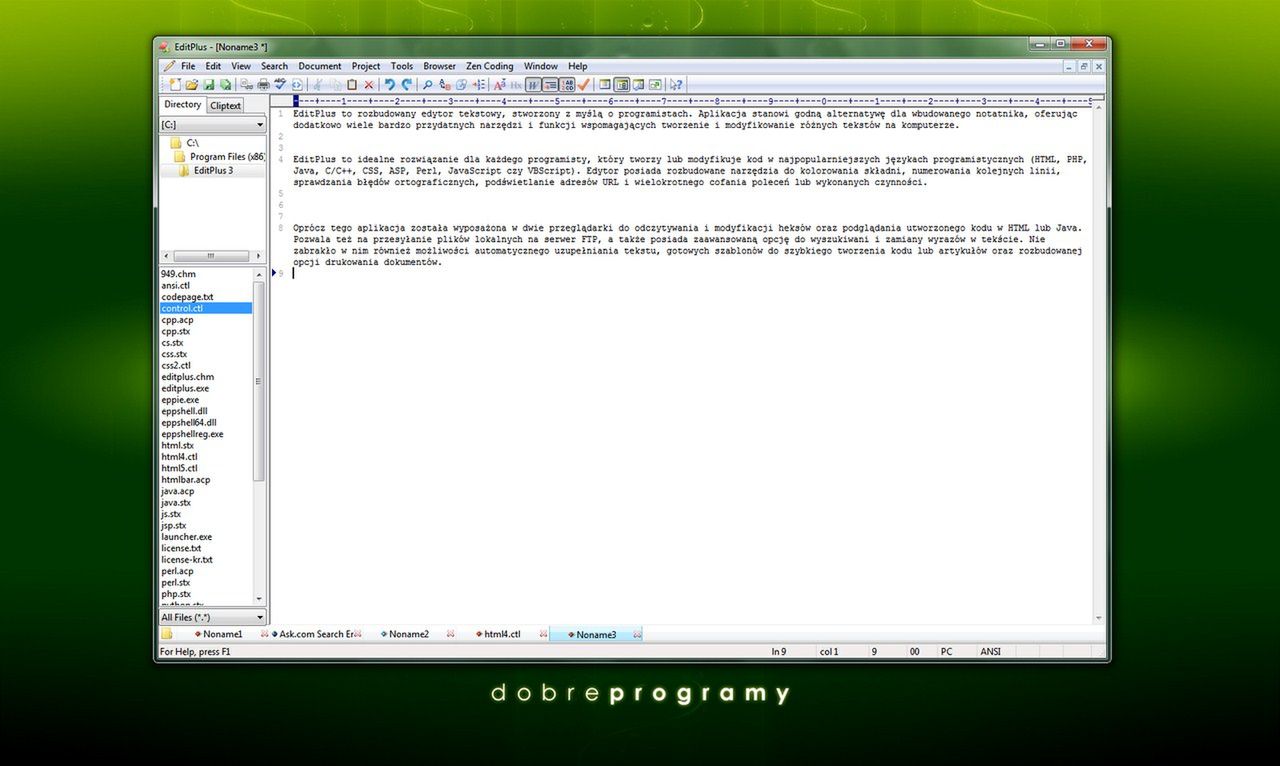
Task: Switch to the Noname2 document tab
Action: point(409,634)
